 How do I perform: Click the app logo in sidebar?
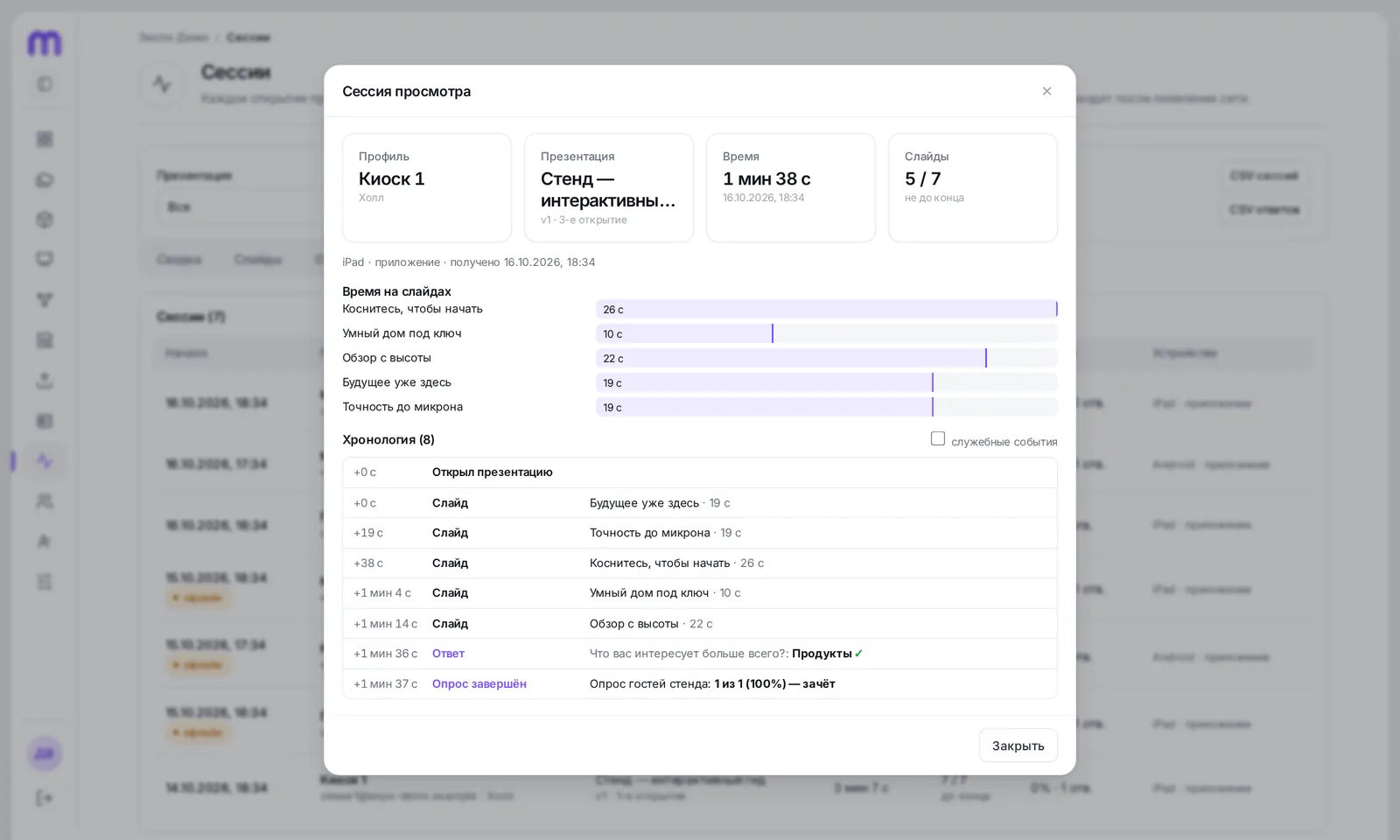45,42
